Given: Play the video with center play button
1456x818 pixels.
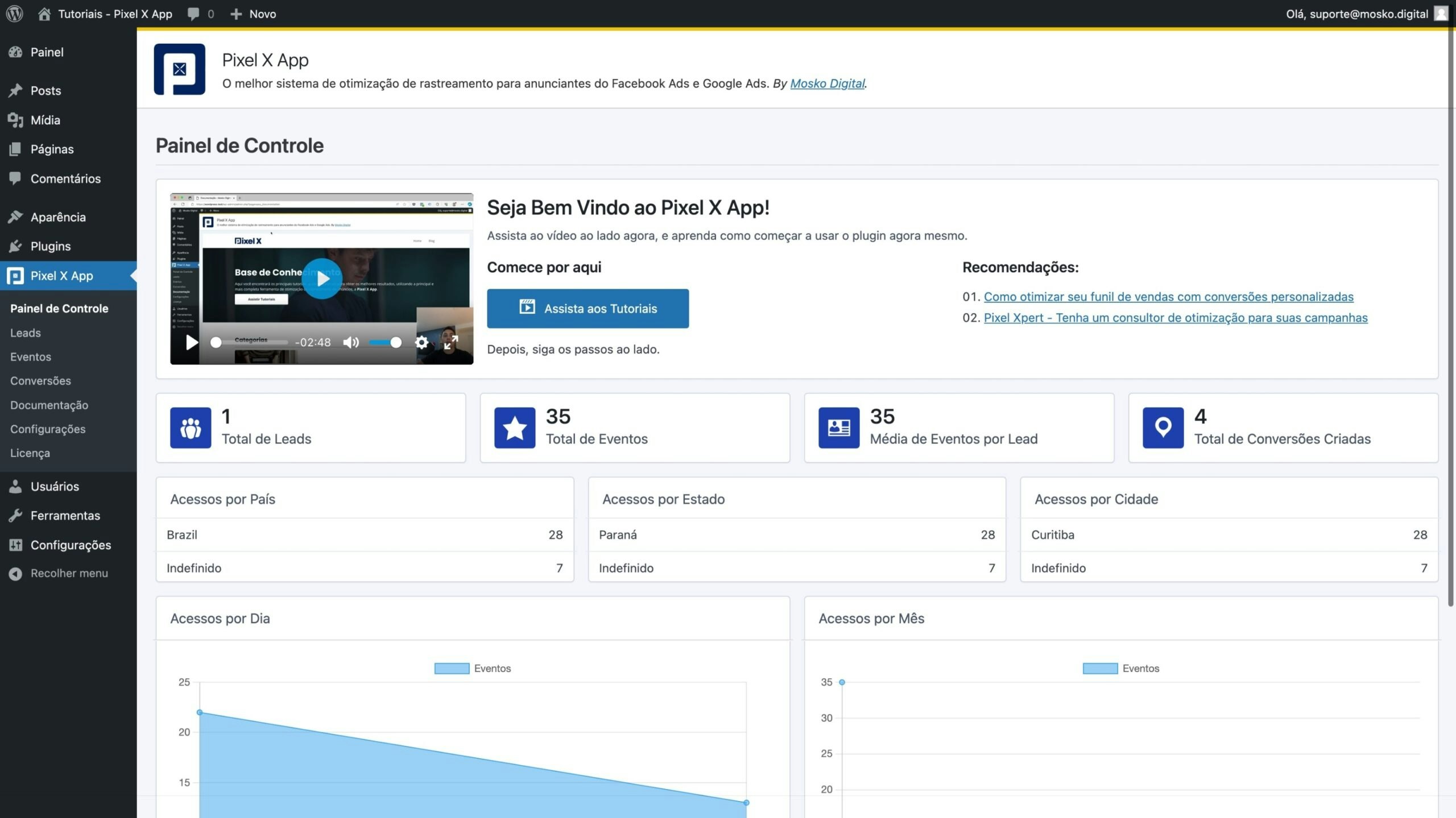Looking at the screenshot, I should (x=322, y=279).
